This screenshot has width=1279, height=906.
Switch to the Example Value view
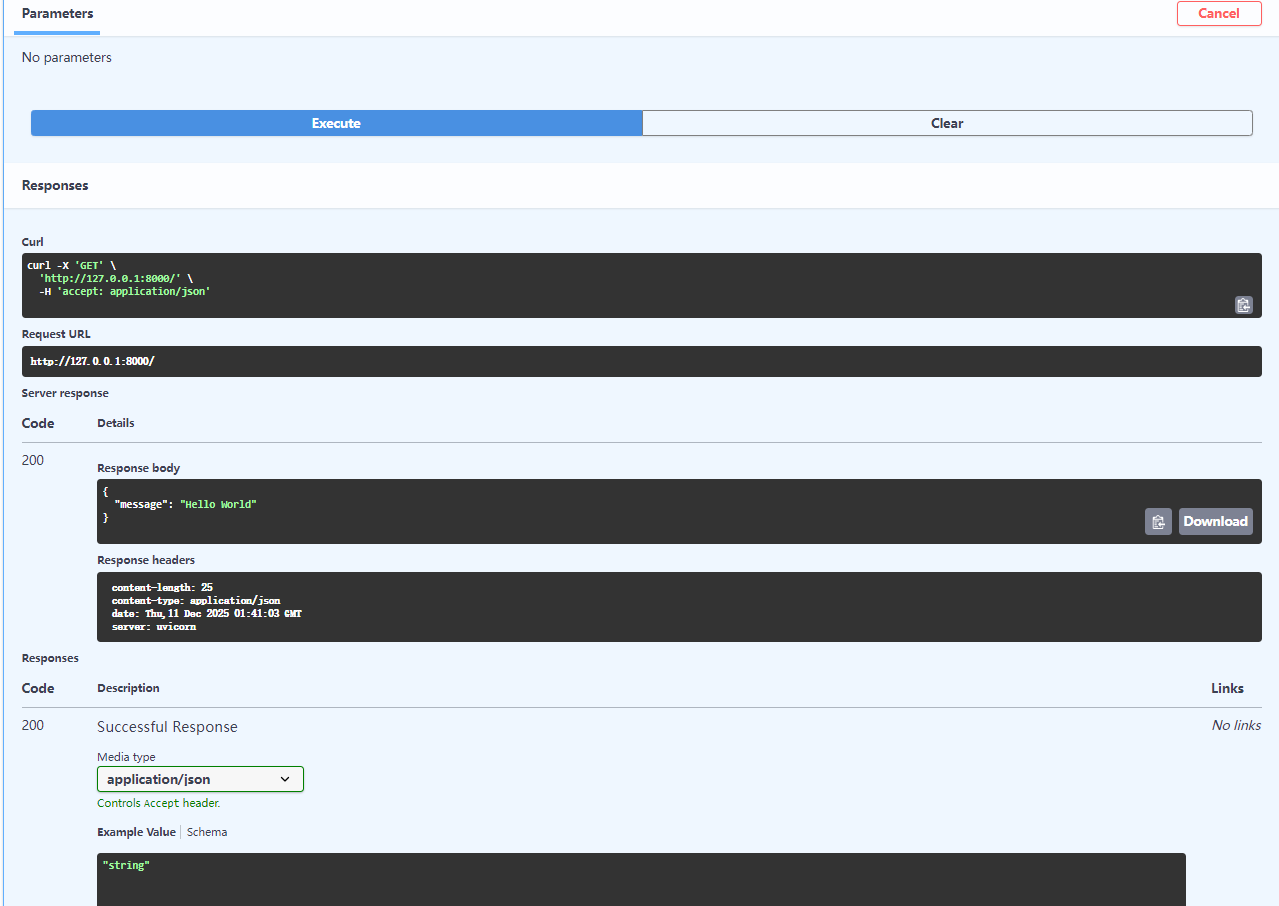pyautogui.click(x=136, y=831)
